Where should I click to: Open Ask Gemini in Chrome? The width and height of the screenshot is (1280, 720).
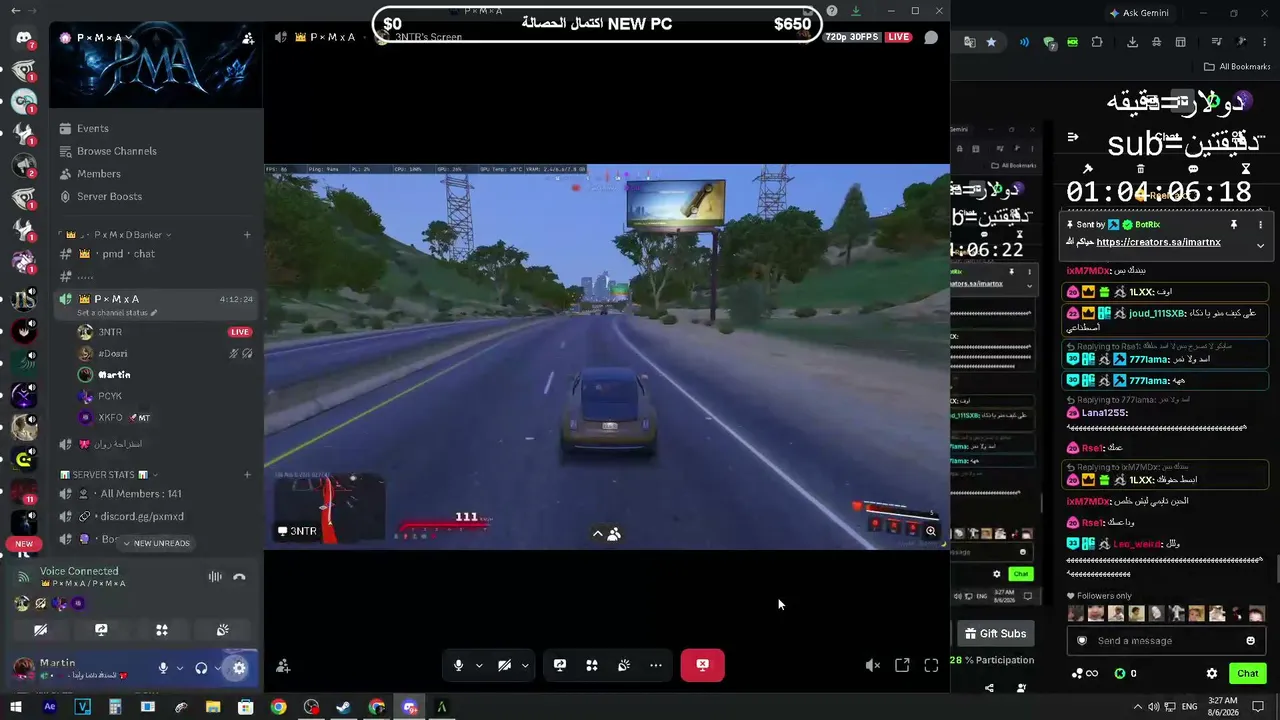click(1138, 13)
